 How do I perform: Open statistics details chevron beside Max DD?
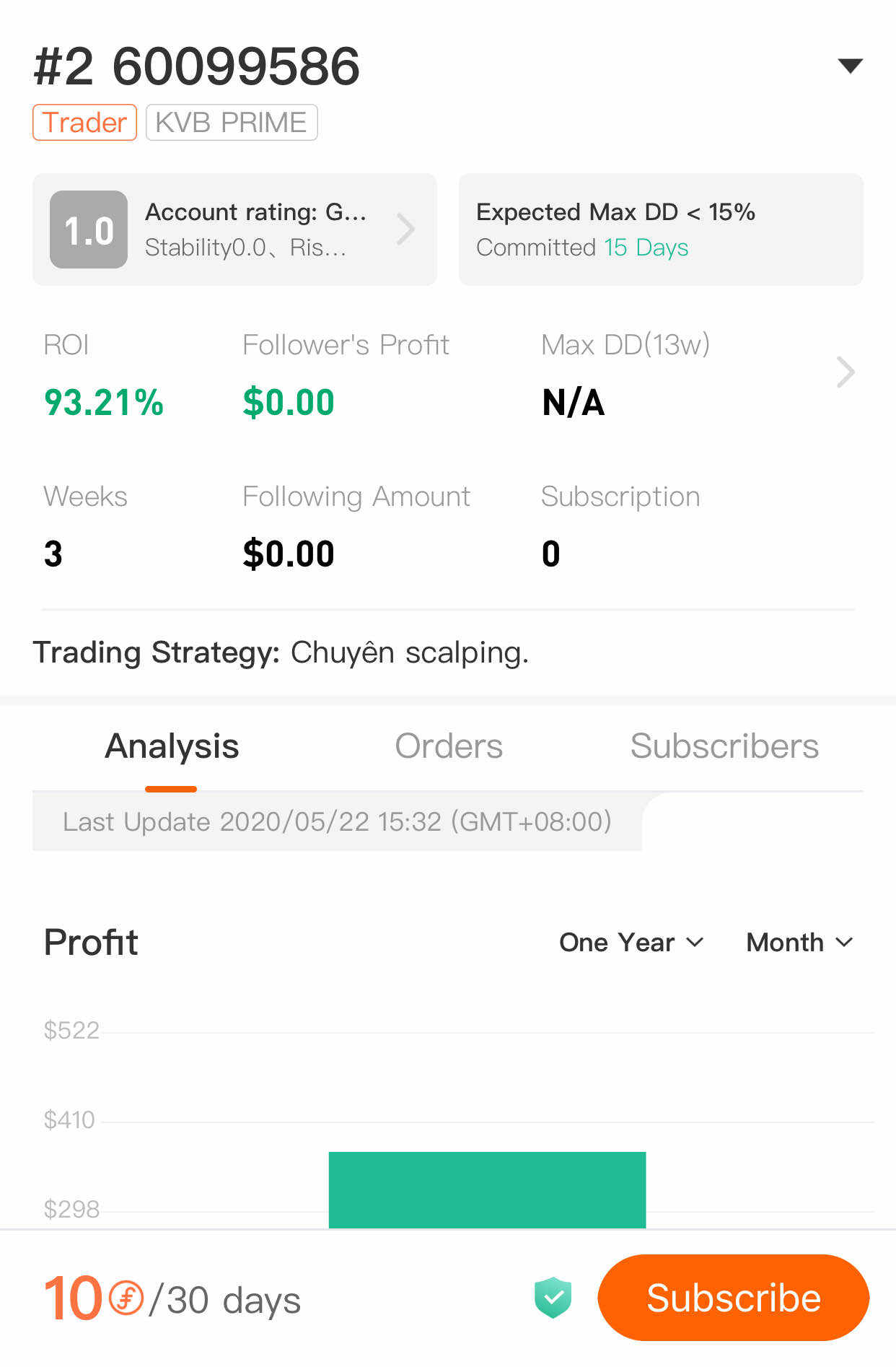[846, 372]
